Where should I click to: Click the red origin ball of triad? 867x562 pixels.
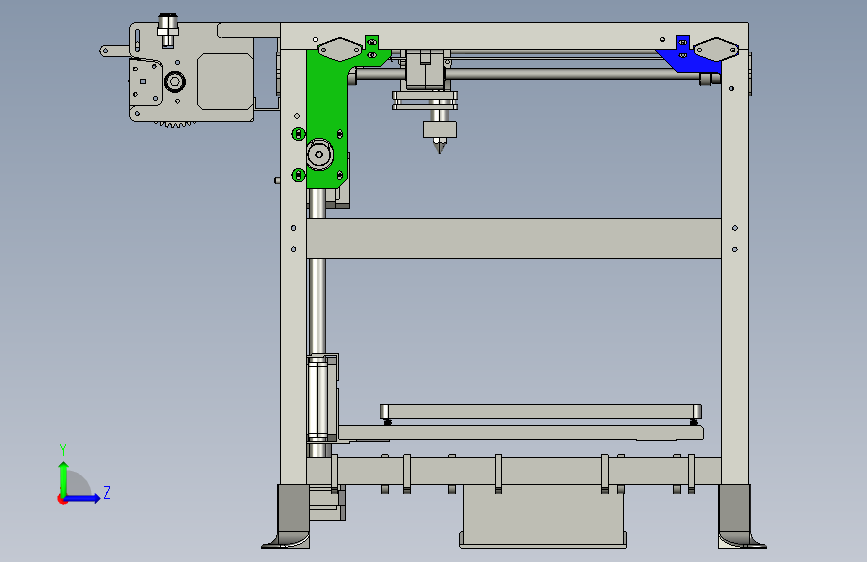(62, 499)
